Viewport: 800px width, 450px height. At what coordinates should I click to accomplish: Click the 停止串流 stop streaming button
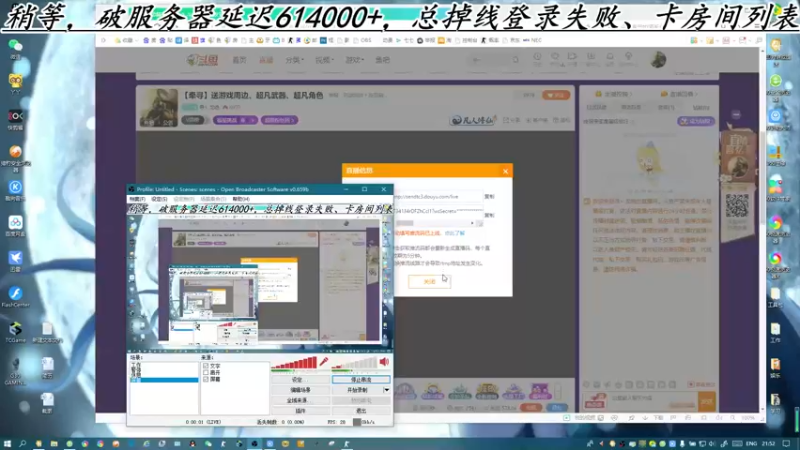click(x=361, y=380)
